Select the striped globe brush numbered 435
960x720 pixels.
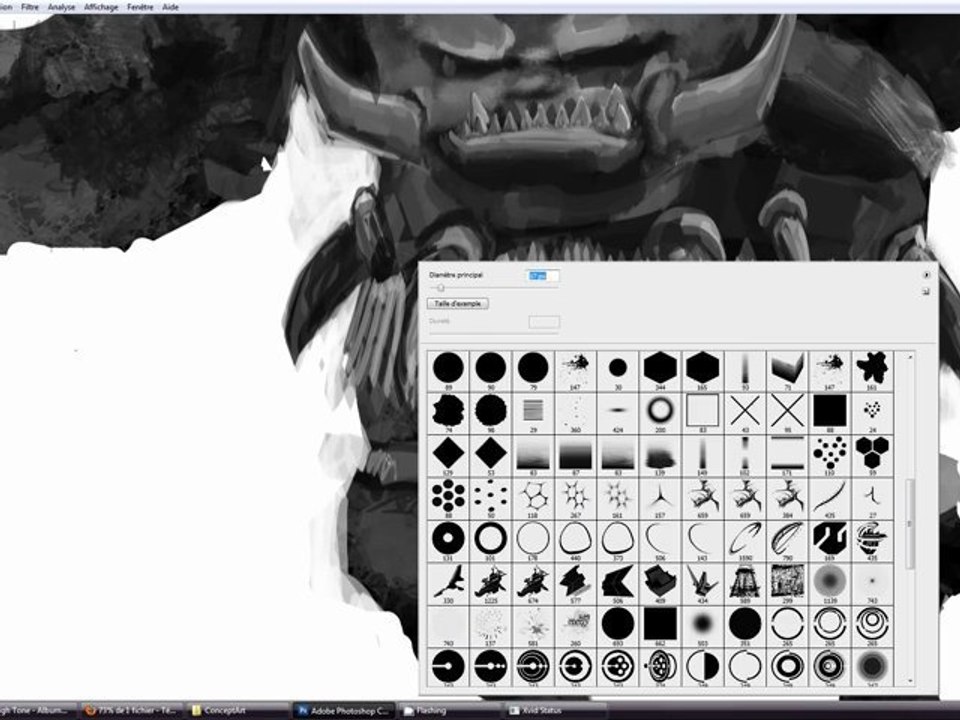click(x=872, y=541)
